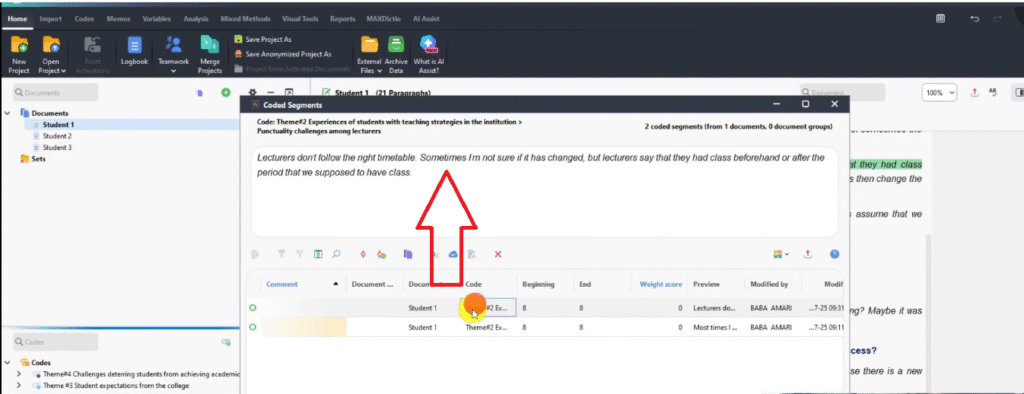
Task: Open Archive Data
Action: coord(395,54)
